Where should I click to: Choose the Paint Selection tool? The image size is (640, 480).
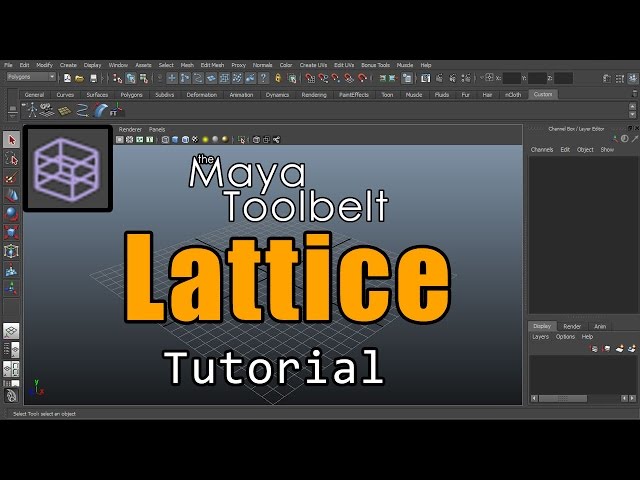tap(11, 178)
